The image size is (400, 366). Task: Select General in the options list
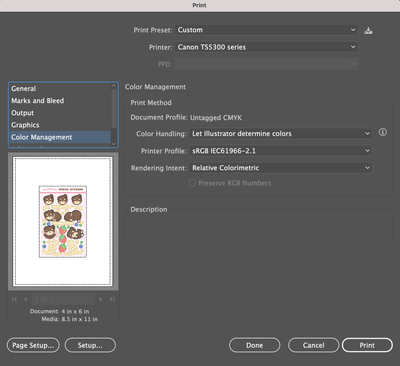pyautogui.click(x=60, y=89)
